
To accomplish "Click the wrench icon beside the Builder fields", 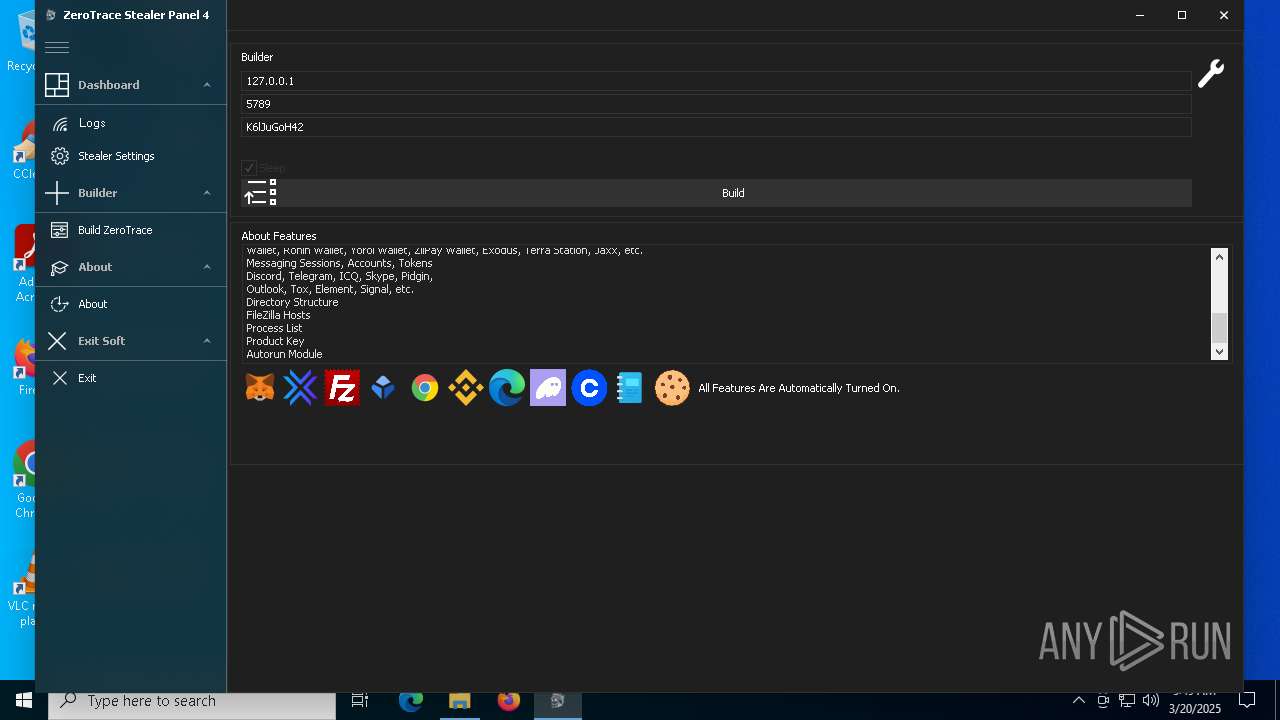I will 1211,73.
